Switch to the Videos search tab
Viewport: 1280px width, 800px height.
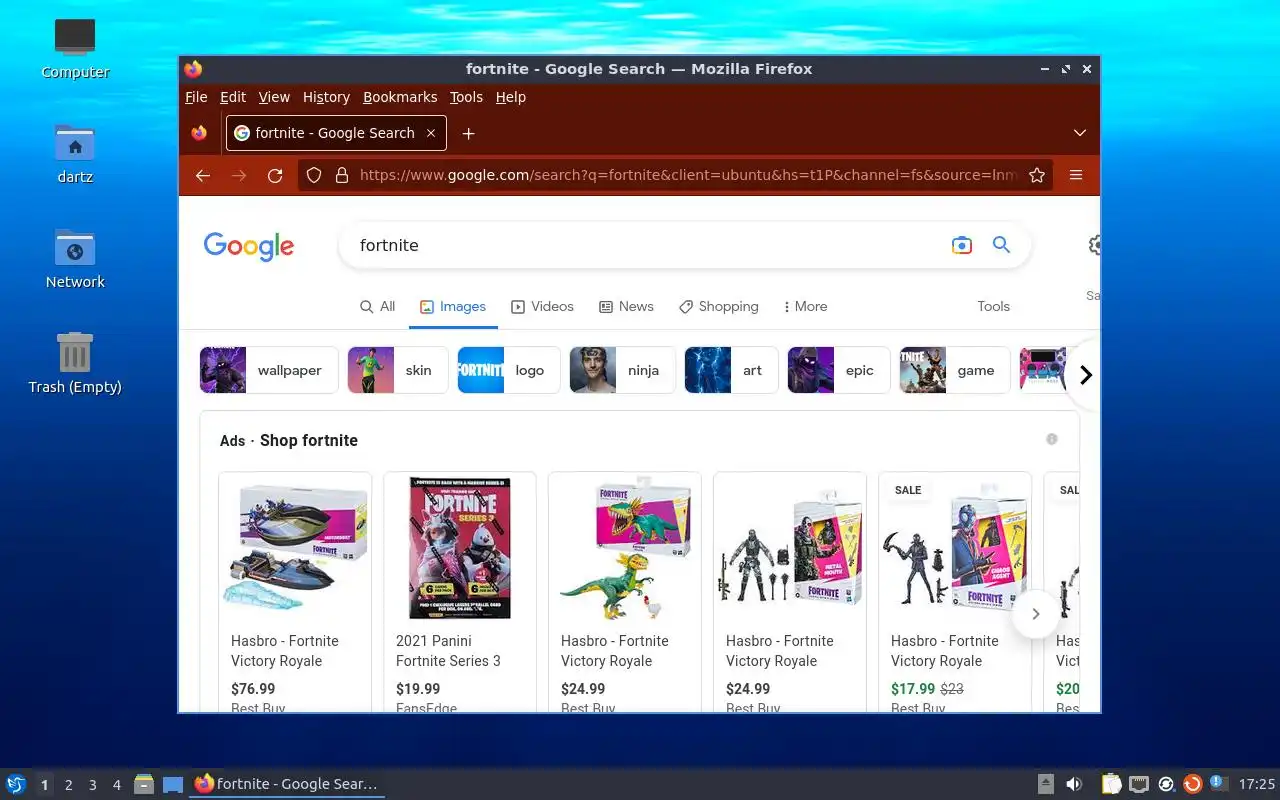542,307
